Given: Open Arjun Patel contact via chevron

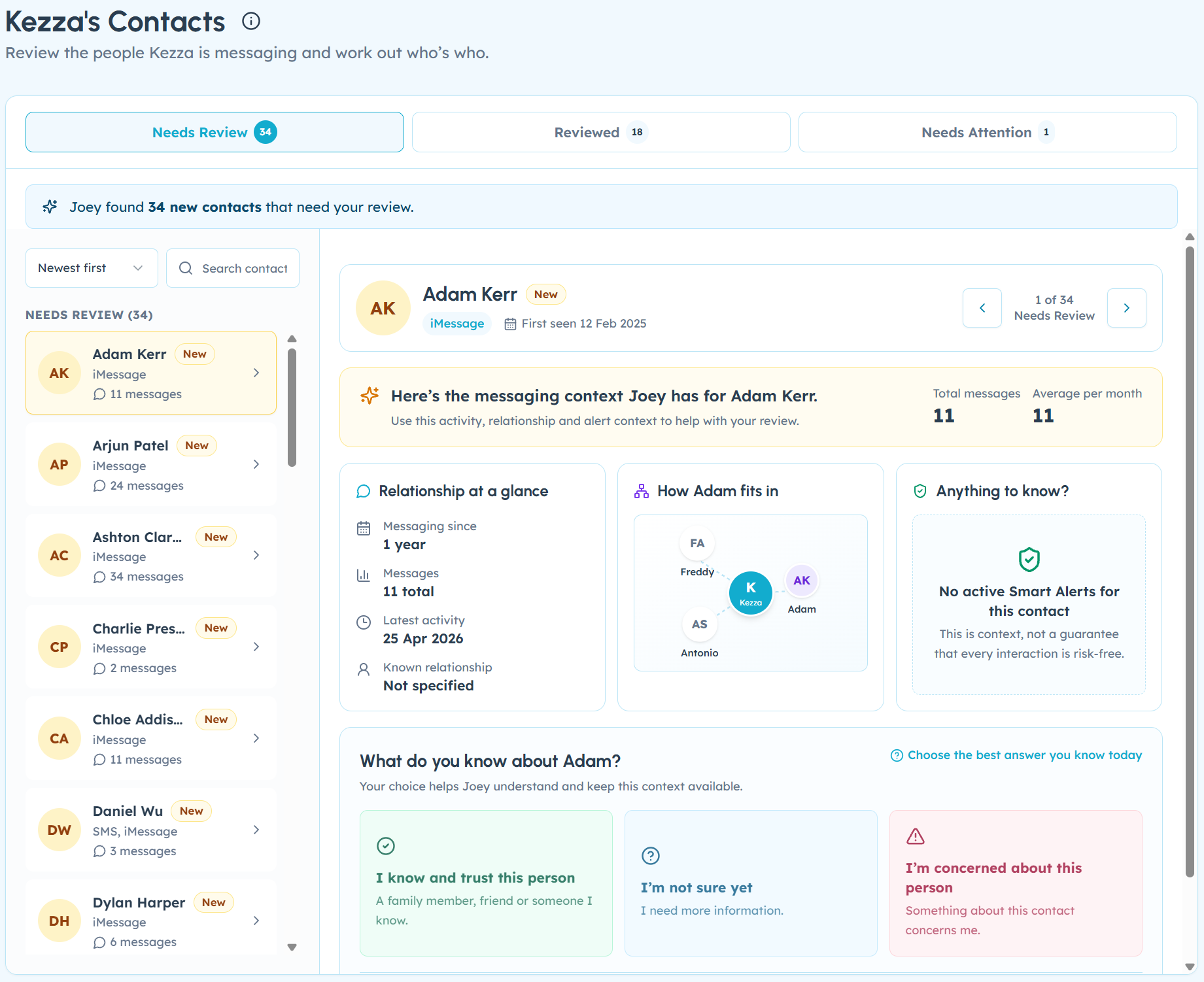Looking at the screenshot, I should click(x=256, y=464).
